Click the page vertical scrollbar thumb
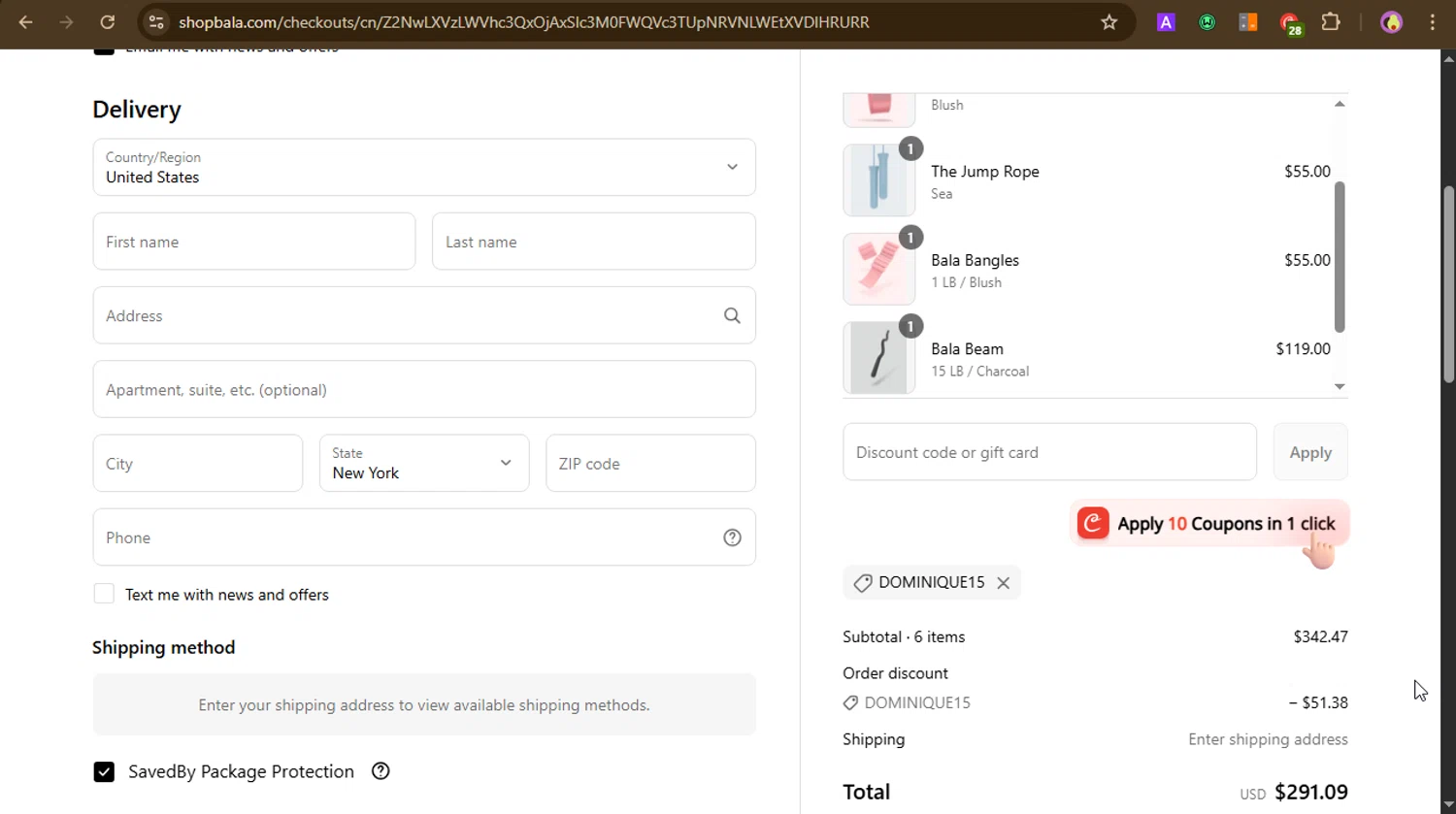Viewport: 1456px width, 814px height. click(1448, 284)
